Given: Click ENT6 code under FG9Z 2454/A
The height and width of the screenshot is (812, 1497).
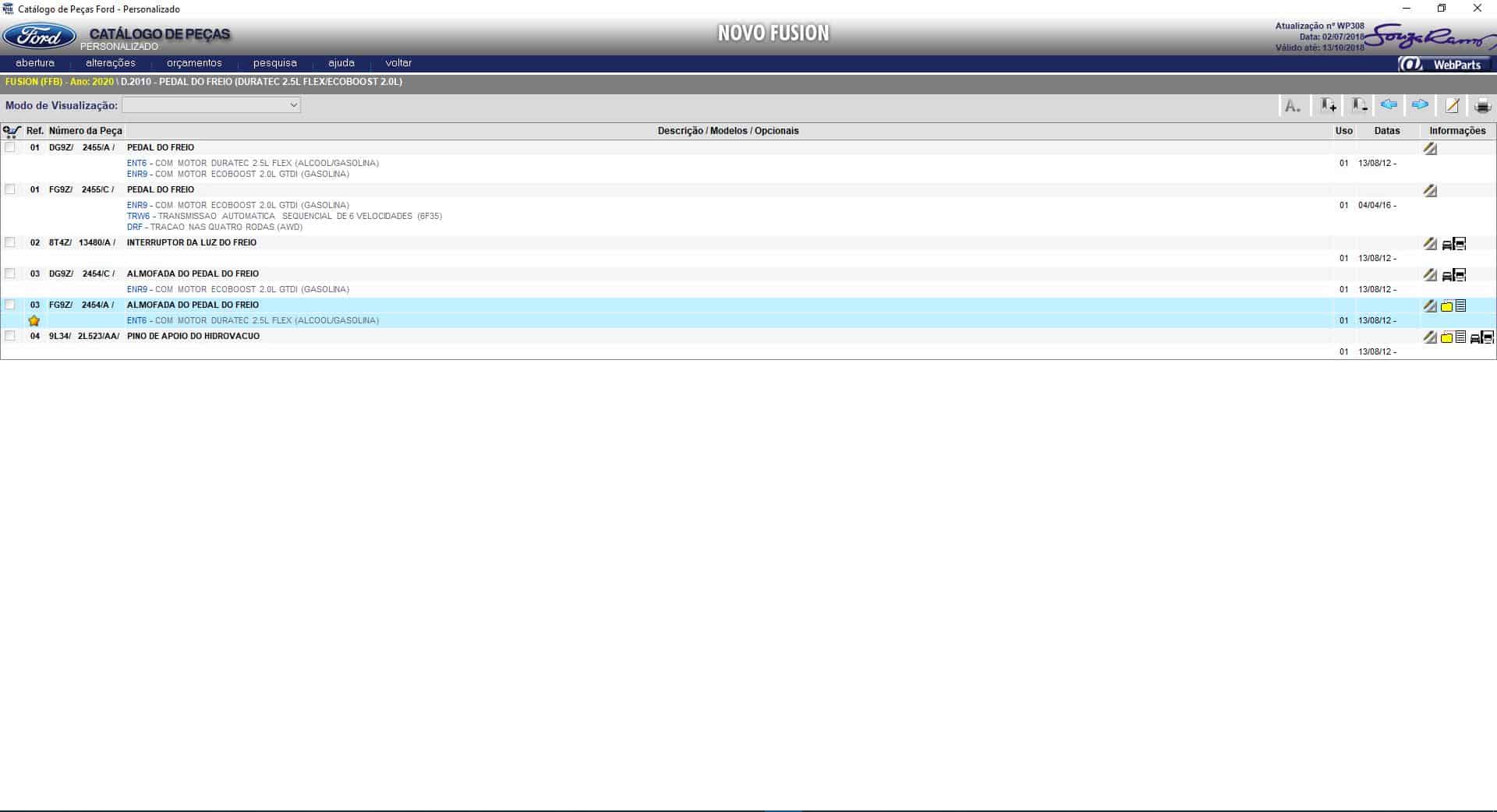Looking at the screenshot, I should click(136, 320).
